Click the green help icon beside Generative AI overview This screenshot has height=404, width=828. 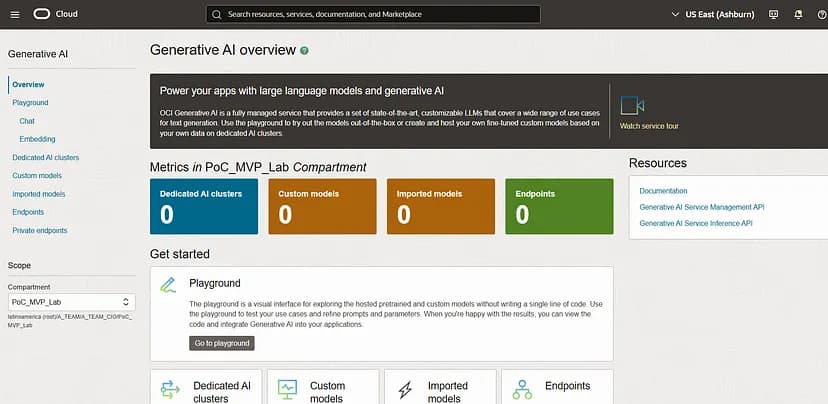click(304, 51)
